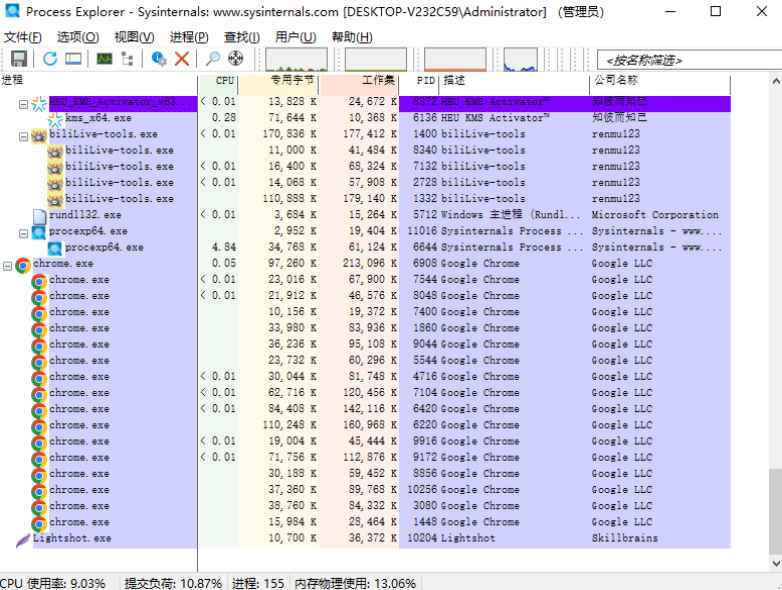Click the Properties toolbar icon
This screenshot has height=590, width=782.
159,59
